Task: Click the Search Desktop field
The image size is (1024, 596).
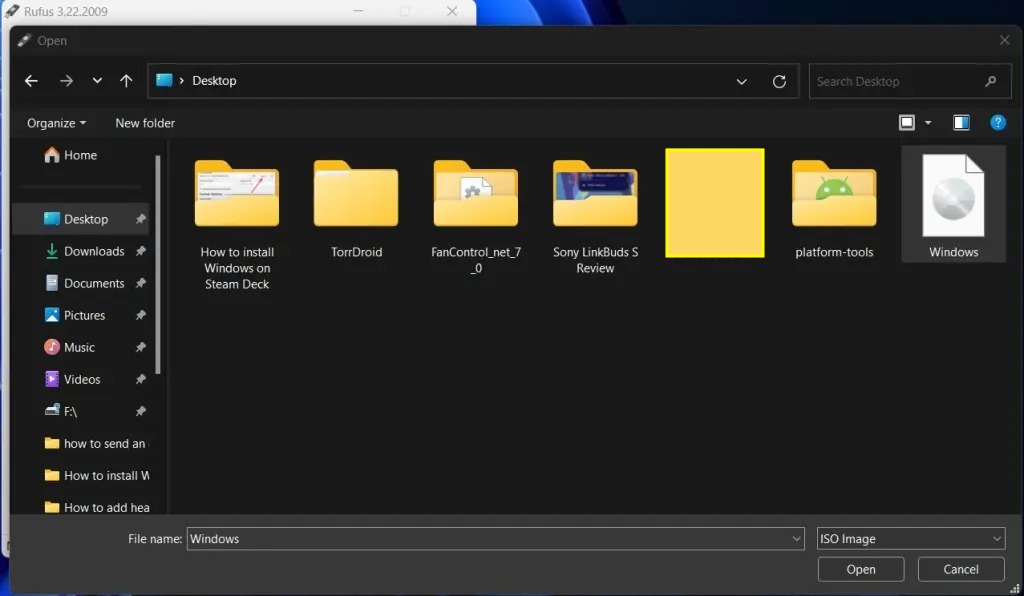Action: pos(909,82)
